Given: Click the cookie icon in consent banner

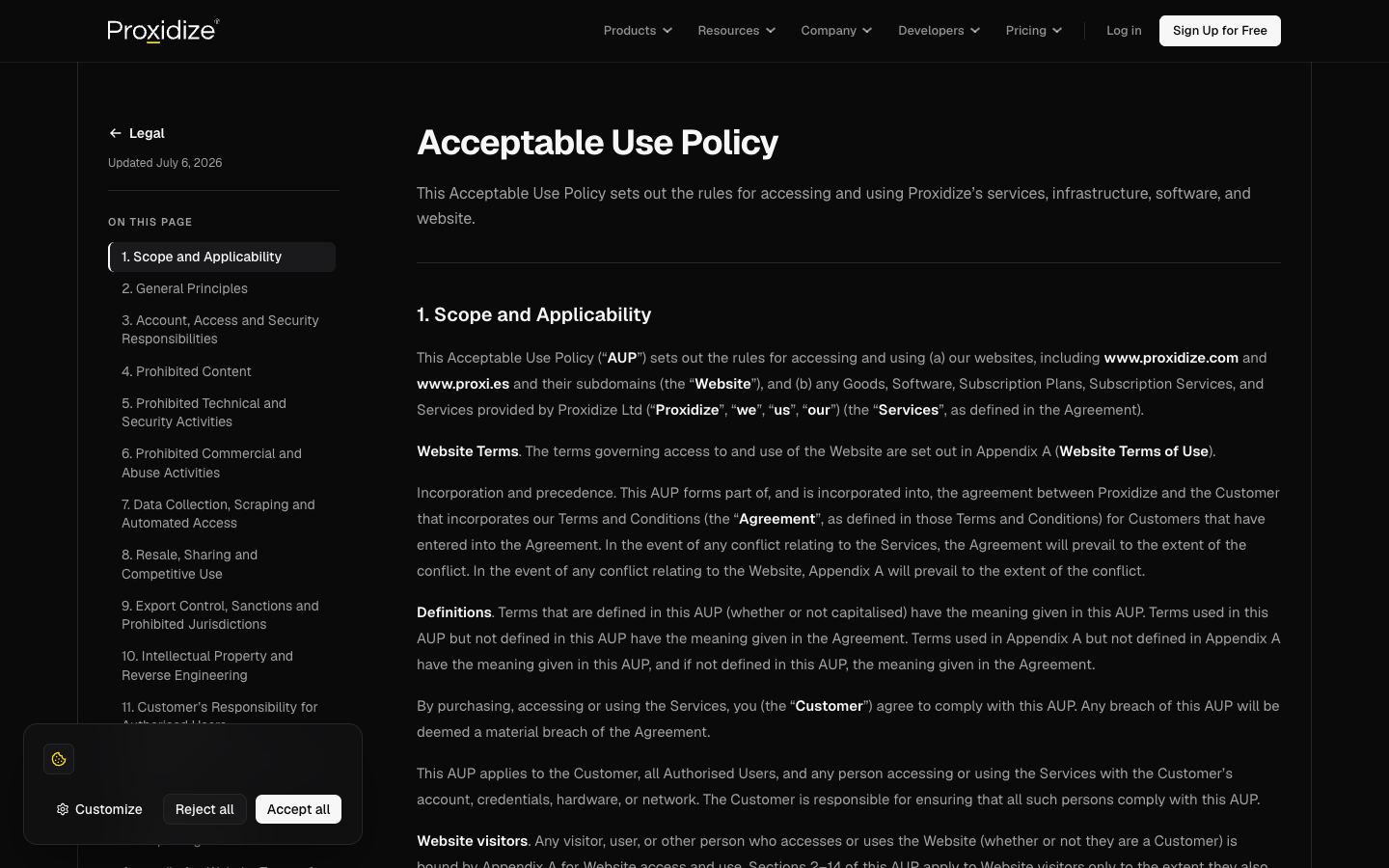Looking at the screenshot, I should point(59,759).
